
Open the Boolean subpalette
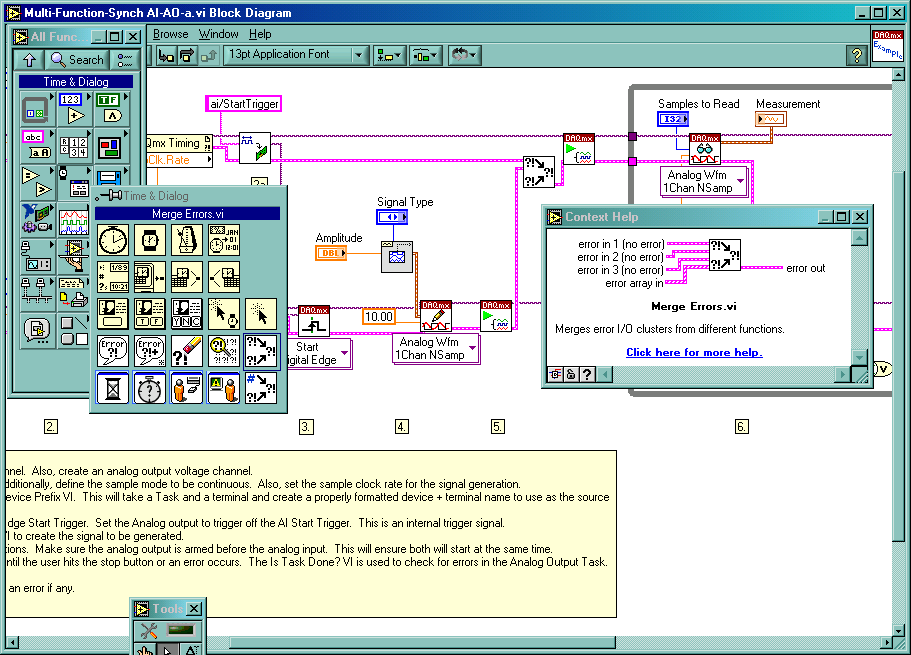(x=110, y=109)
